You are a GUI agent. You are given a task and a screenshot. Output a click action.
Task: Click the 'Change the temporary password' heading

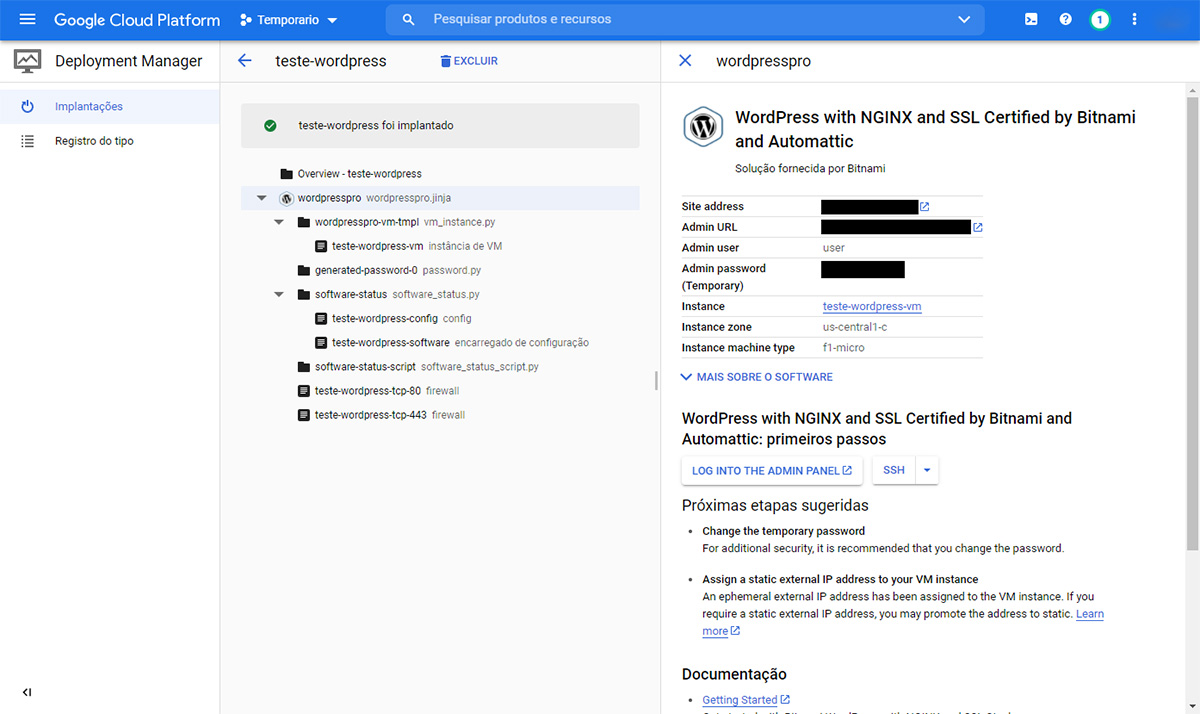(783, 531)
